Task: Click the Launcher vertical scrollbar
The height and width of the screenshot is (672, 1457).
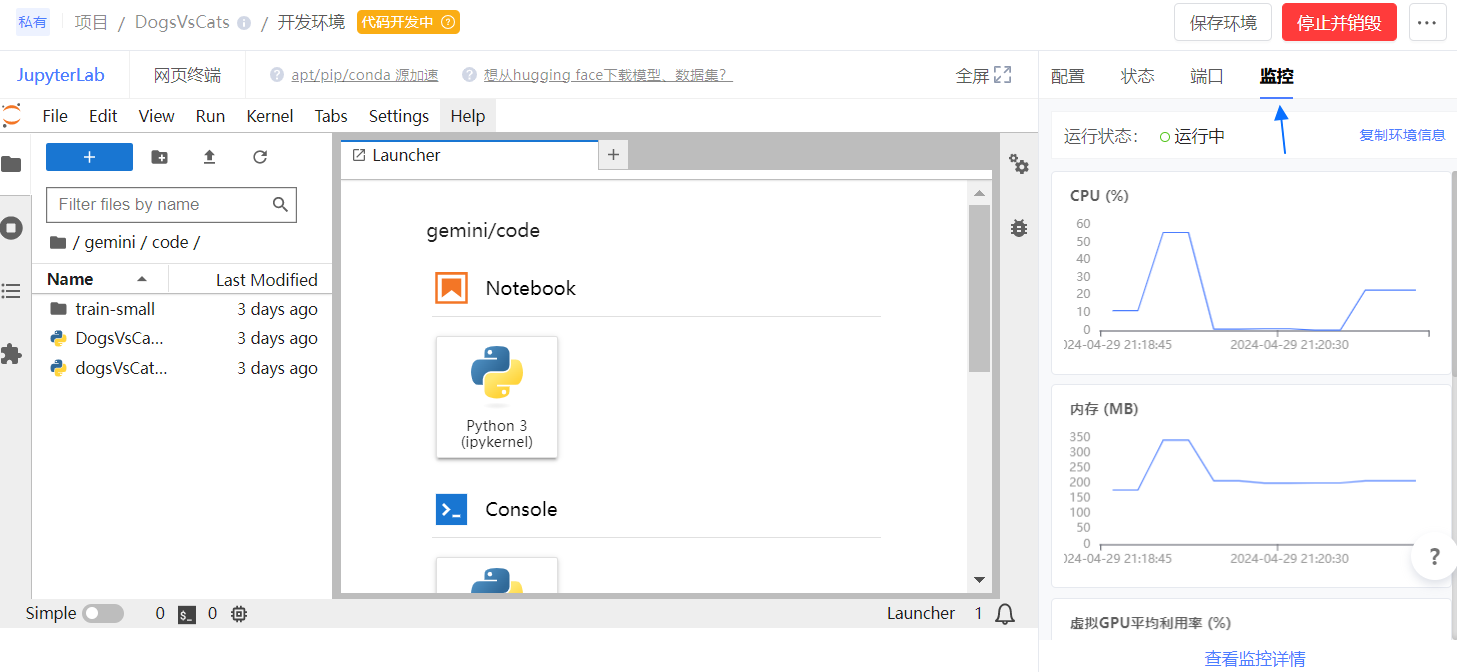Action: pyautogui.click(x=979, y=288)
